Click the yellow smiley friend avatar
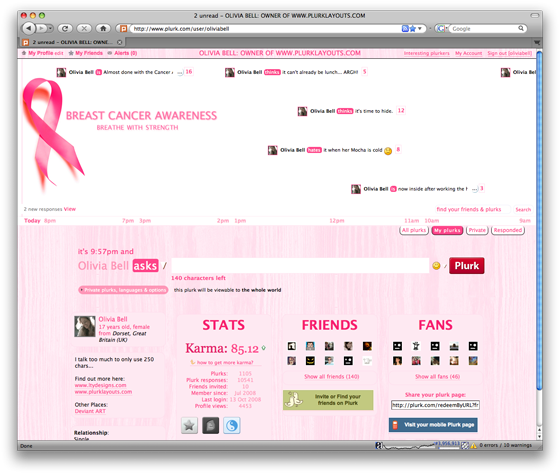Screen dimensions: 560x474 pyautogui.click(x=310, y=361)
